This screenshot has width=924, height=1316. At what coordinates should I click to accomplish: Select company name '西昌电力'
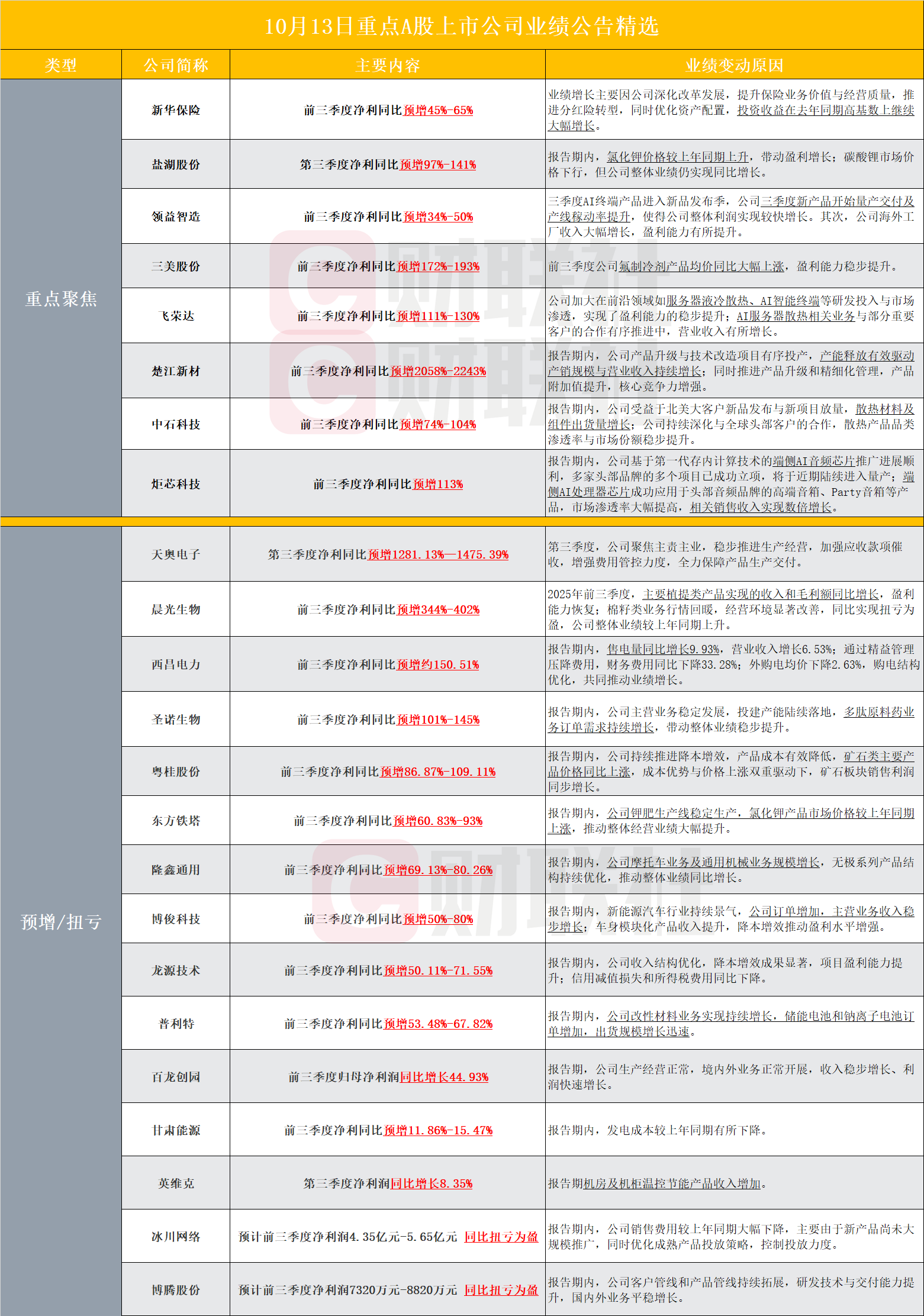pos(176,665)
